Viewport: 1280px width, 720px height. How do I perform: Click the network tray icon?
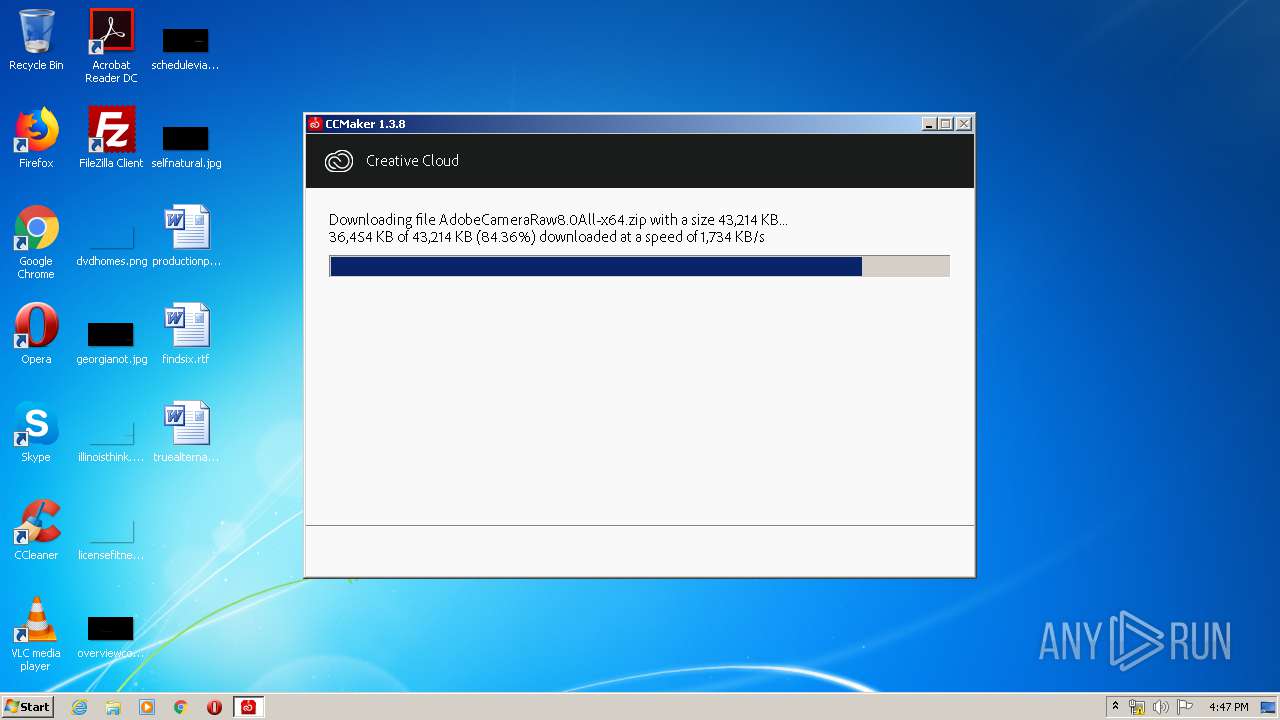[x=1137, y=707]
